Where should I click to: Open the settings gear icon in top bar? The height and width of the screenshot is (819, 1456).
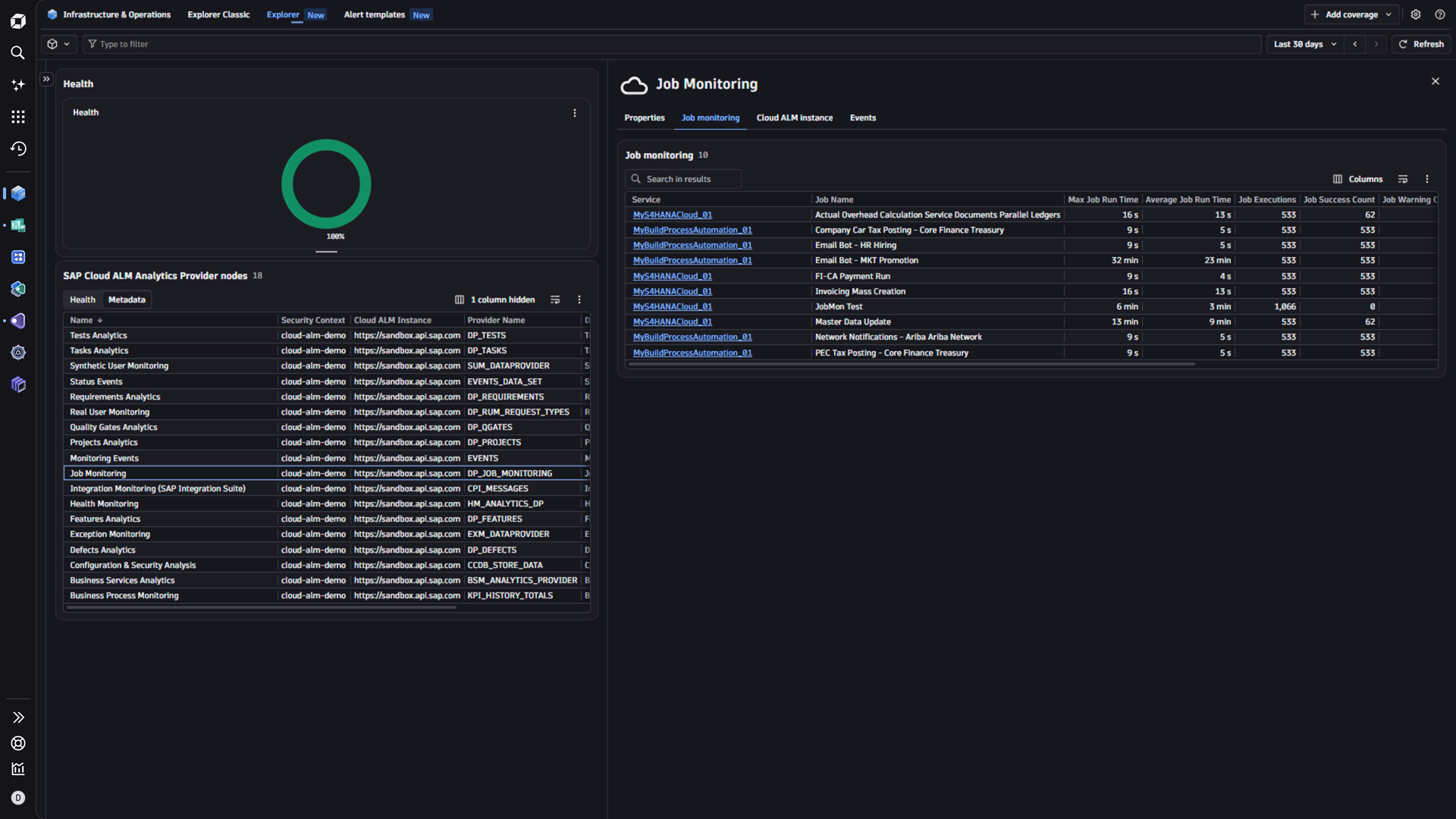pyautogui.click(x=1416, y=14)
